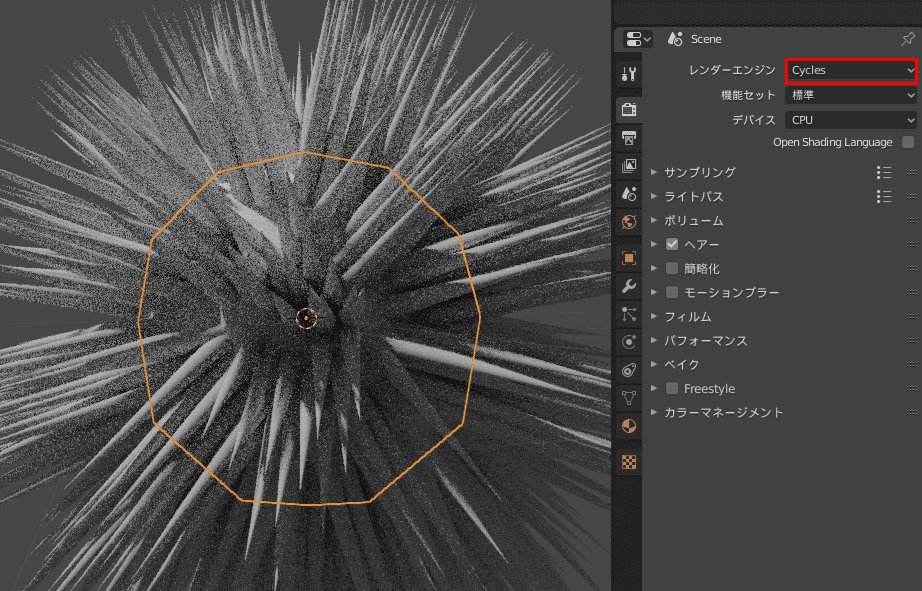This screenshot has width=922, height=591.
Task: Enable the 簡略化 checkbox
Action: pos(672,268)
